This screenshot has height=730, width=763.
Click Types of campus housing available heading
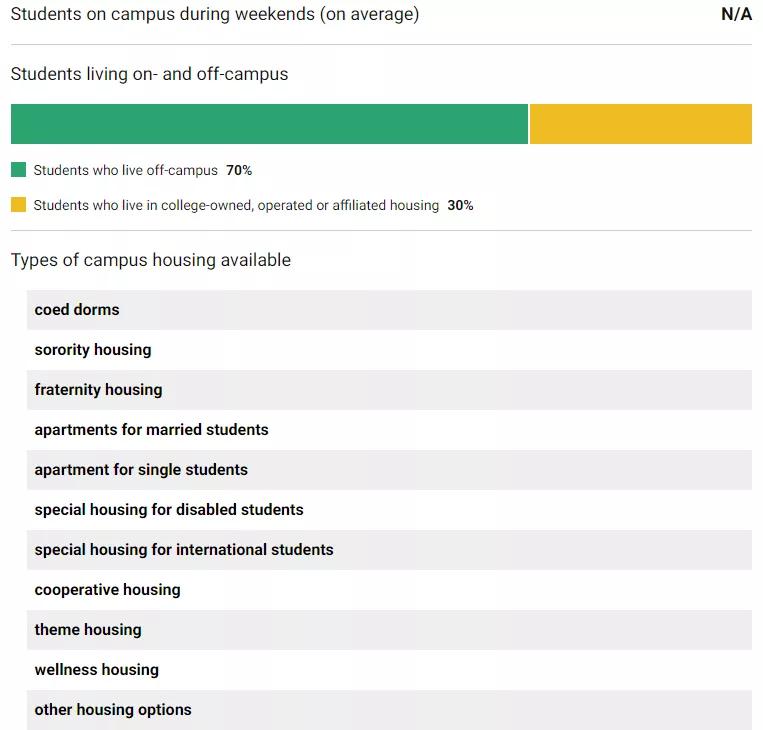pyautogui.click(x=151, y=260)
